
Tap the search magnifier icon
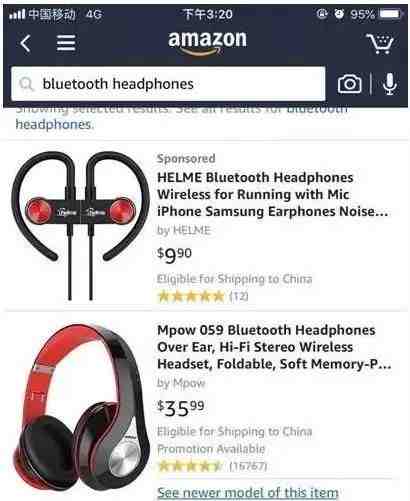coord(26,84)
